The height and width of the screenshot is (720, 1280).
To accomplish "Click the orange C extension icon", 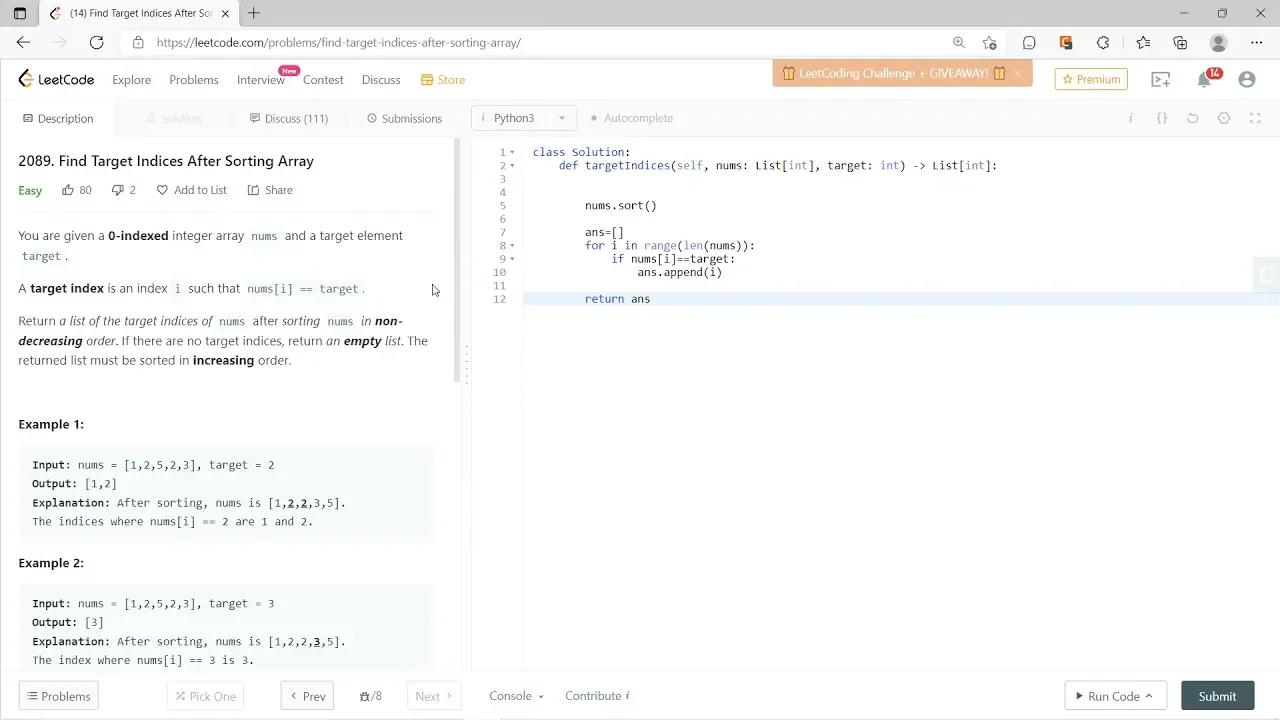I will (x=1066, y=42).
